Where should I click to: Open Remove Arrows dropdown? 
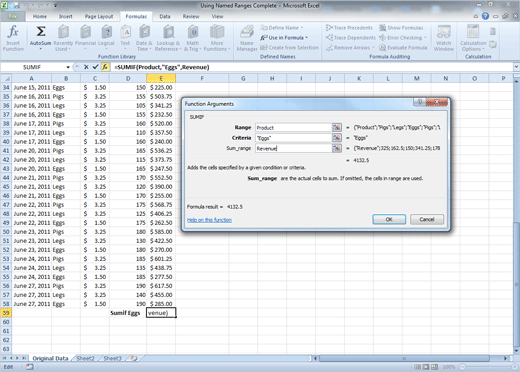(x=350, y=48)
